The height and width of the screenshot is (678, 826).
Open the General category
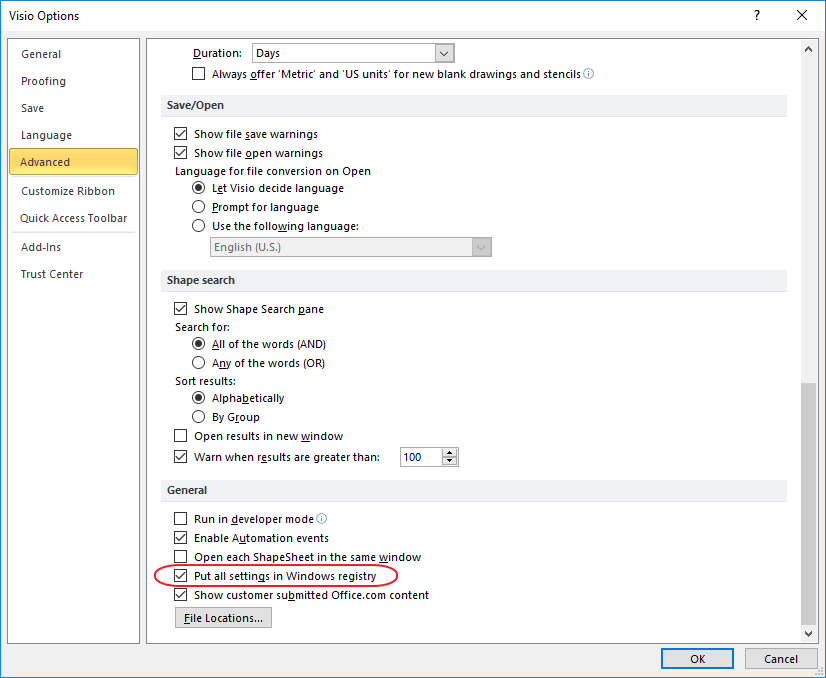73,54
